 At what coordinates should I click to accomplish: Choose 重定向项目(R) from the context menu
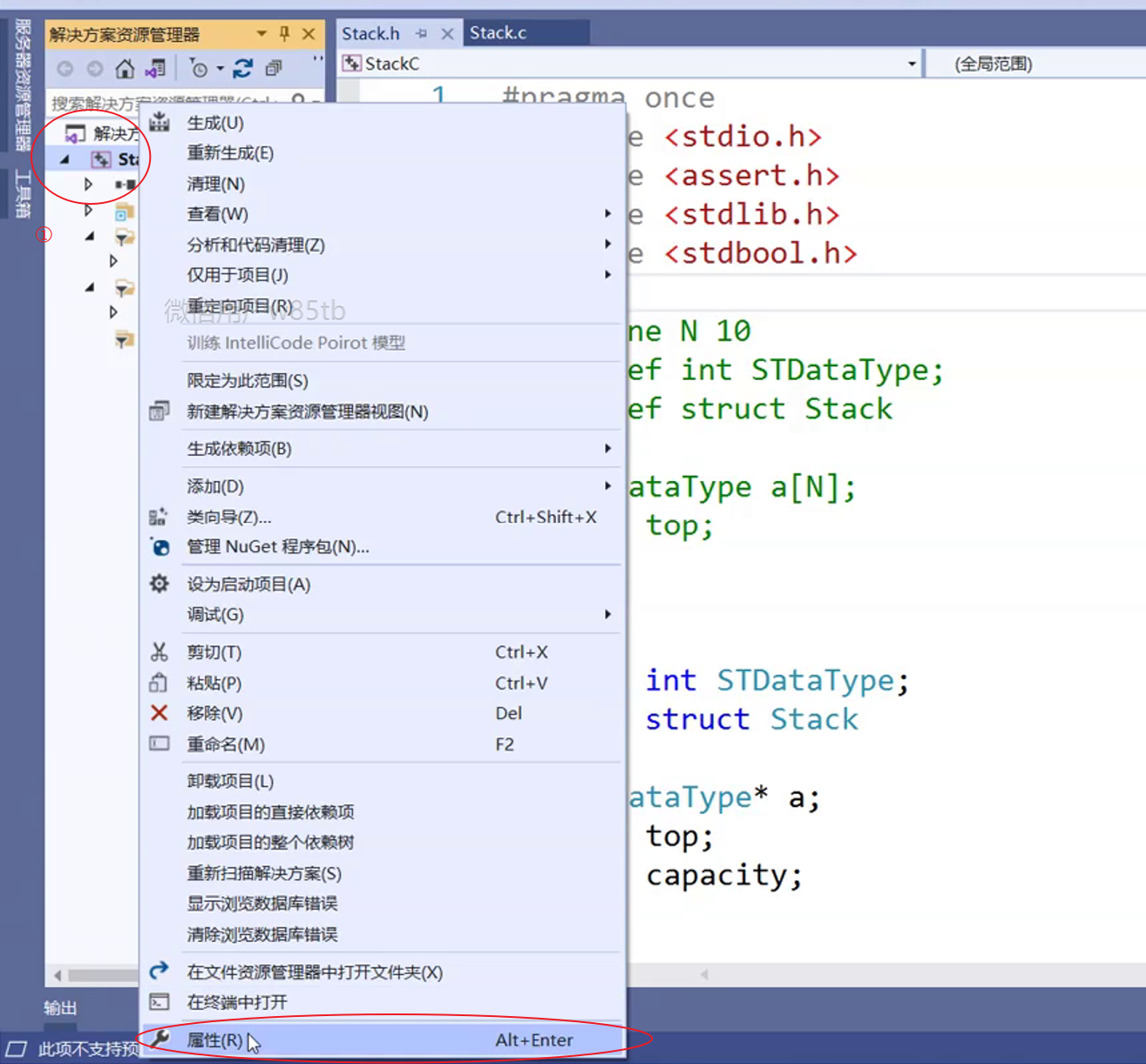(x=240, y=306)
